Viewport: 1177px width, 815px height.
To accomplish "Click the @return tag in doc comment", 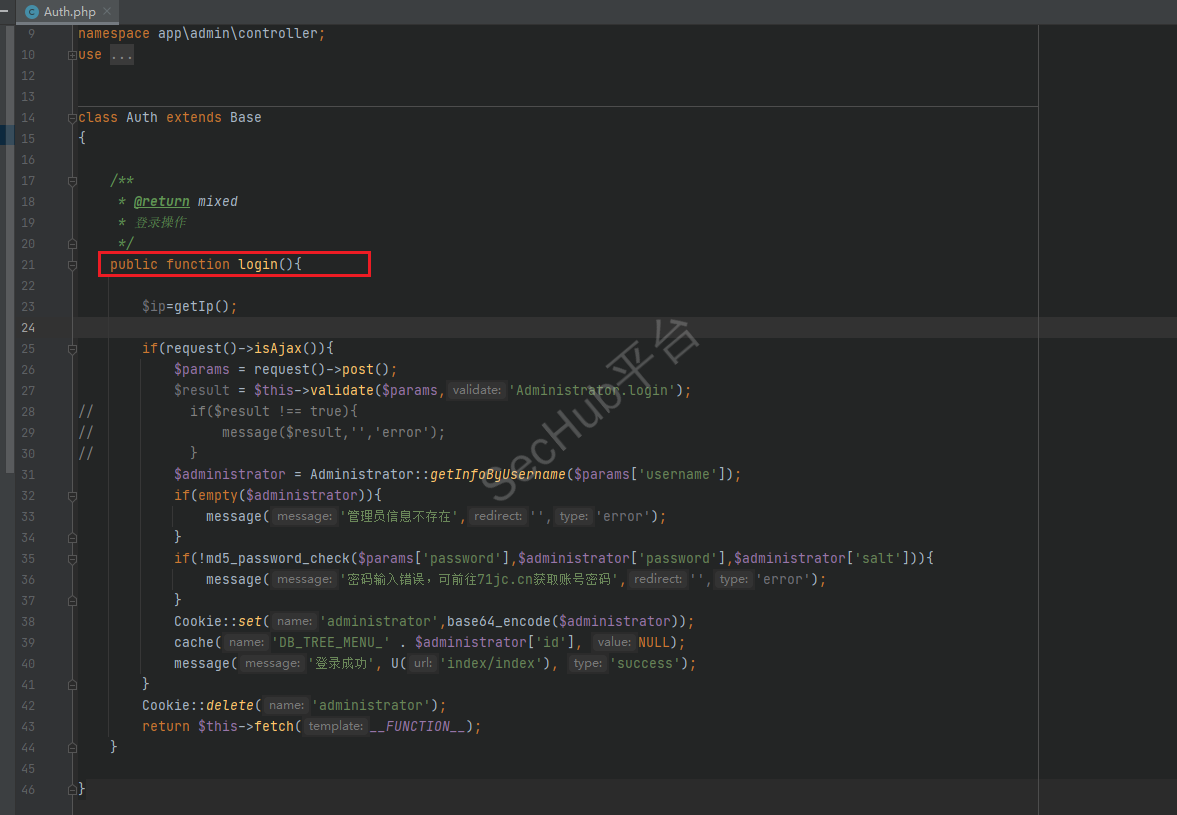I will tap(161, 202).
